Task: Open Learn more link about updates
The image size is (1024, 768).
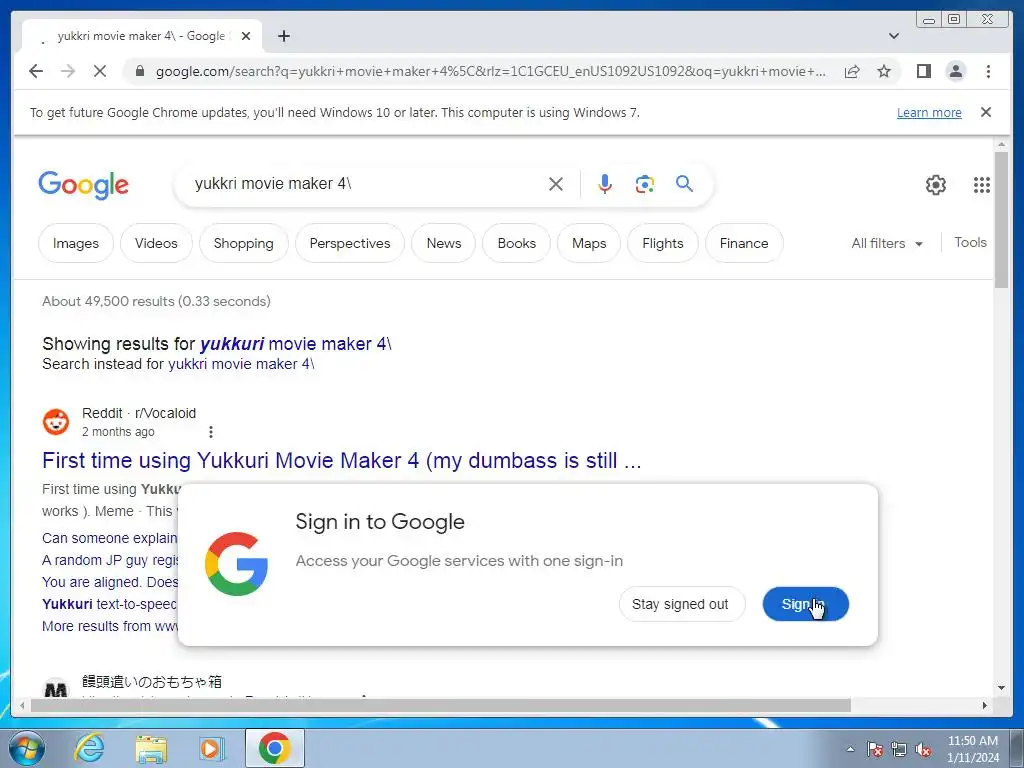Action: coord(929,112)
